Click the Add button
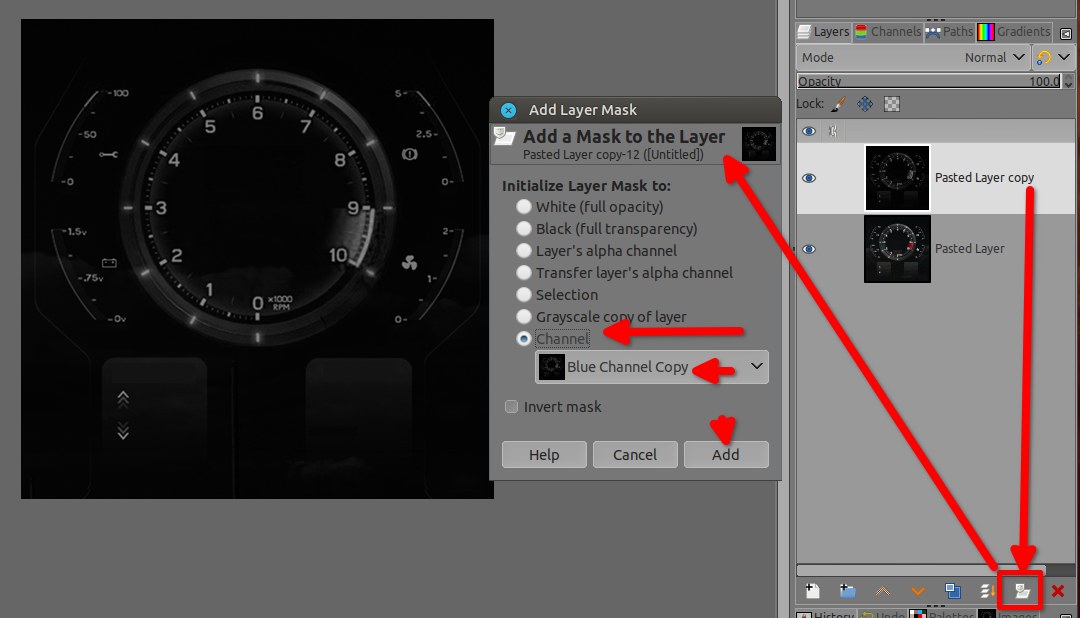 coord(726,455)
